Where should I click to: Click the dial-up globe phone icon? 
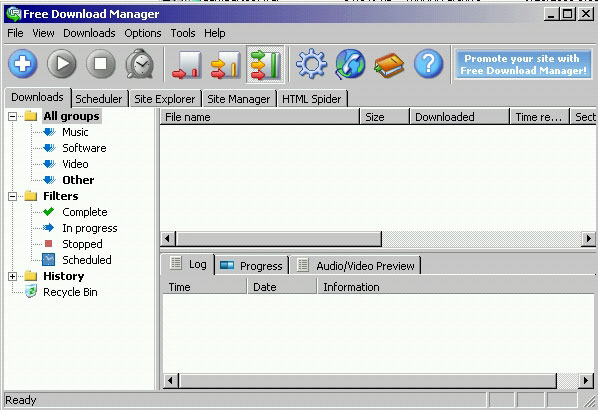pos(350,64)
